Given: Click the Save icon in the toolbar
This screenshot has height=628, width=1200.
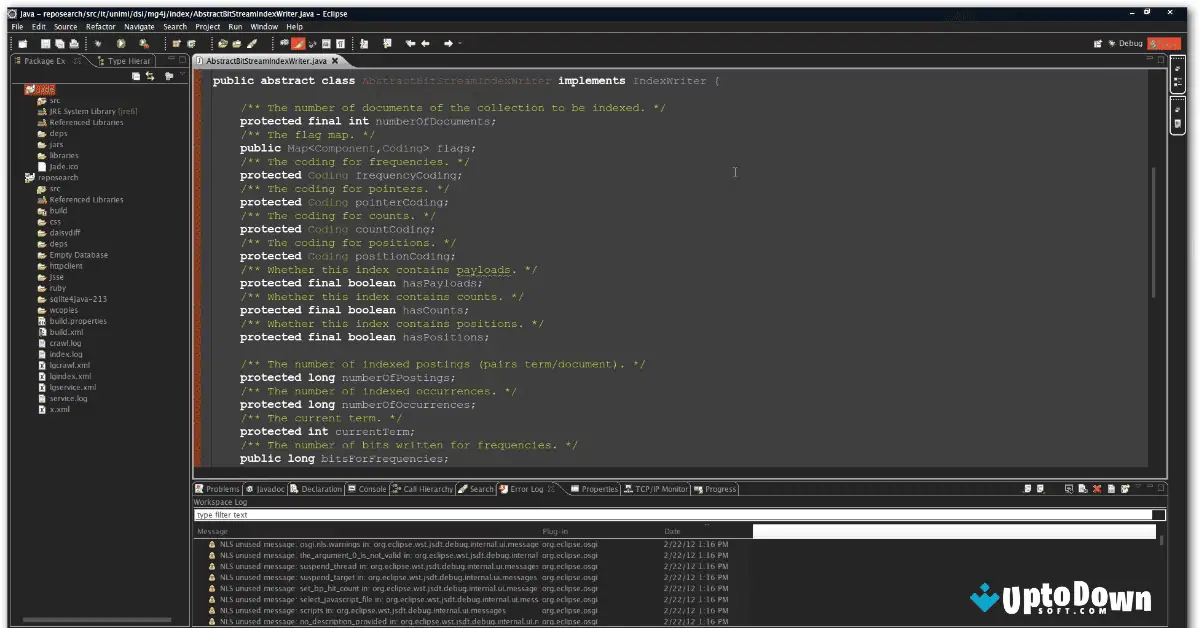Looking at the screenshot, I should 45,43.
